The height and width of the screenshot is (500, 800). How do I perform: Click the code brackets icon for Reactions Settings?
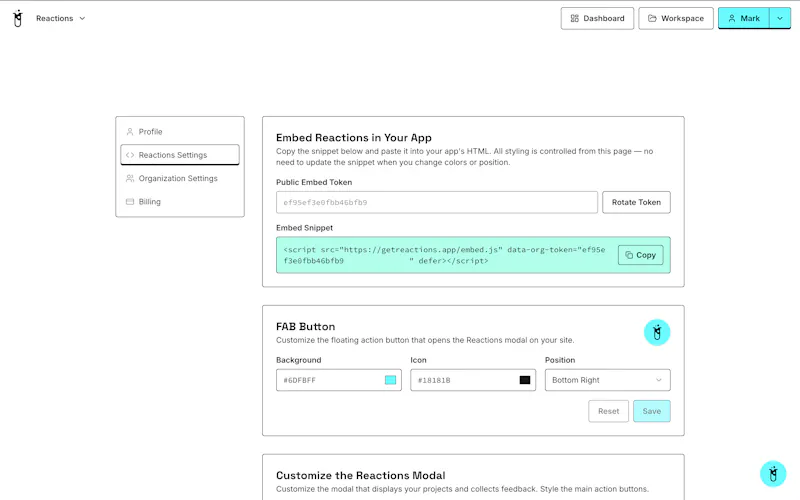pos(130,155)
